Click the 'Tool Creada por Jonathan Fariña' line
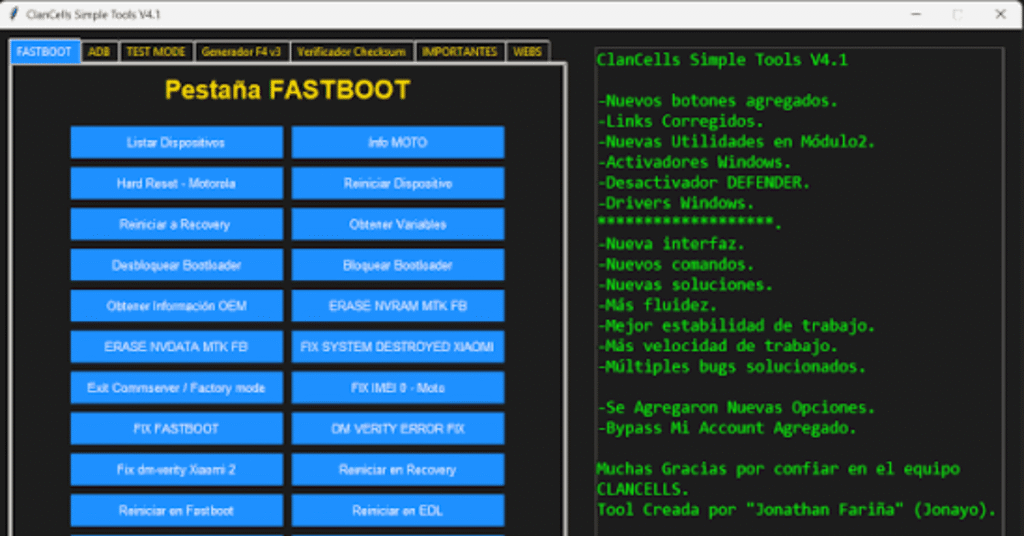The width and height of the screenshot is (1024, 536). click(x=797, y=510)
